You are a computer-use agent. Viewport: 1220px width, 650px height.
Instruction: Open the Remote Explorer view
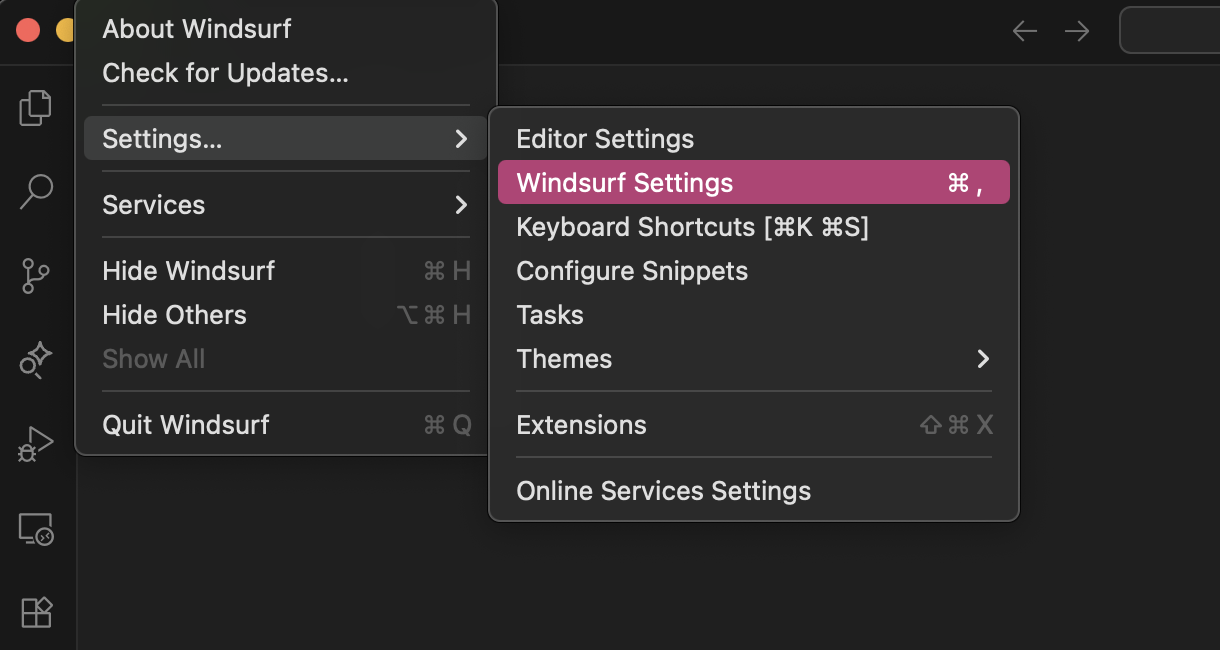click(36, 528)
